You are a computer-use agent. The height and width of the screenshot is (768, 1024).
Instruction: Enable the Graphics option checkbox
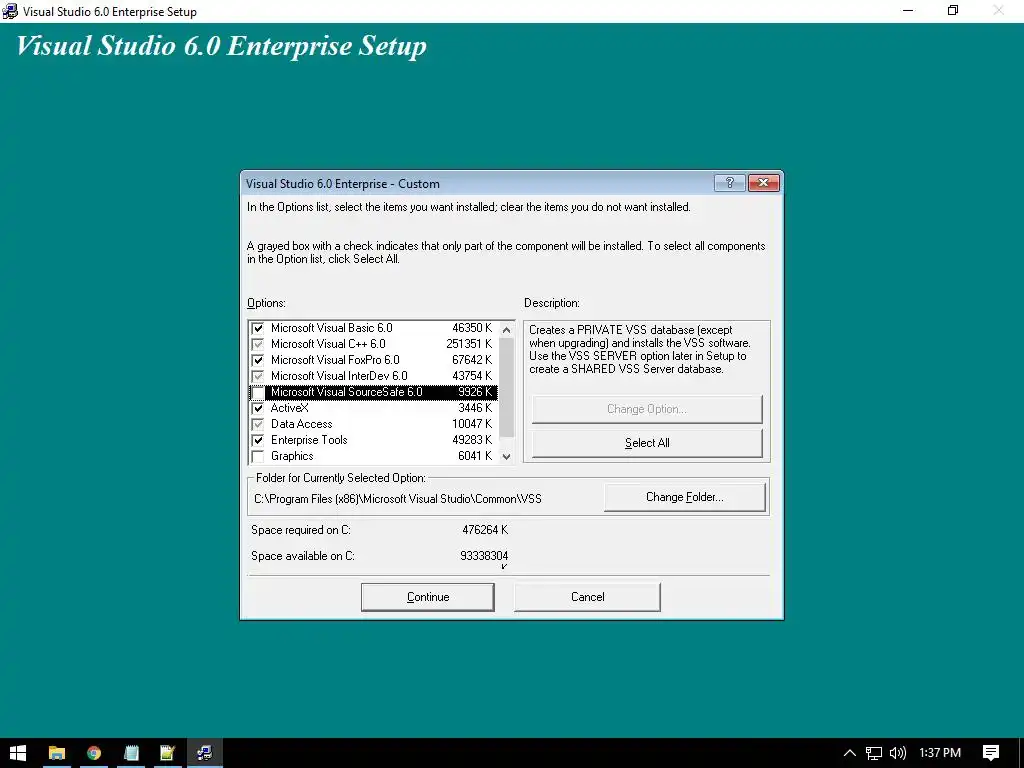[x=258, y=456]
